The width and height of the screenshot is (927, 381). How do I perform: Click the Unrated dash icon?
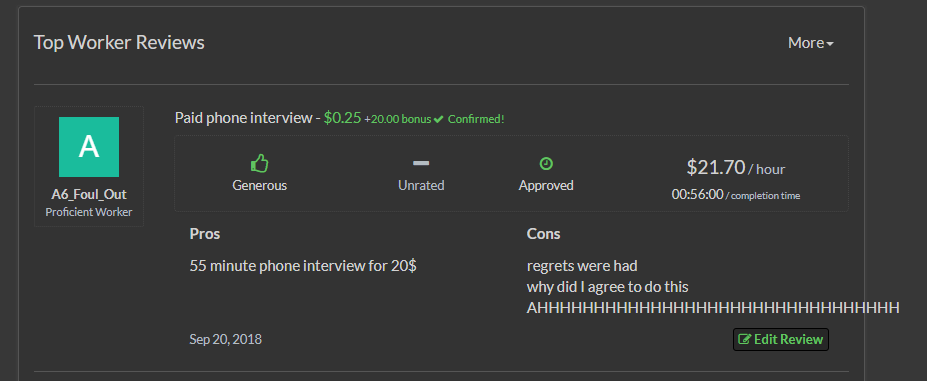tap(421, 163)
